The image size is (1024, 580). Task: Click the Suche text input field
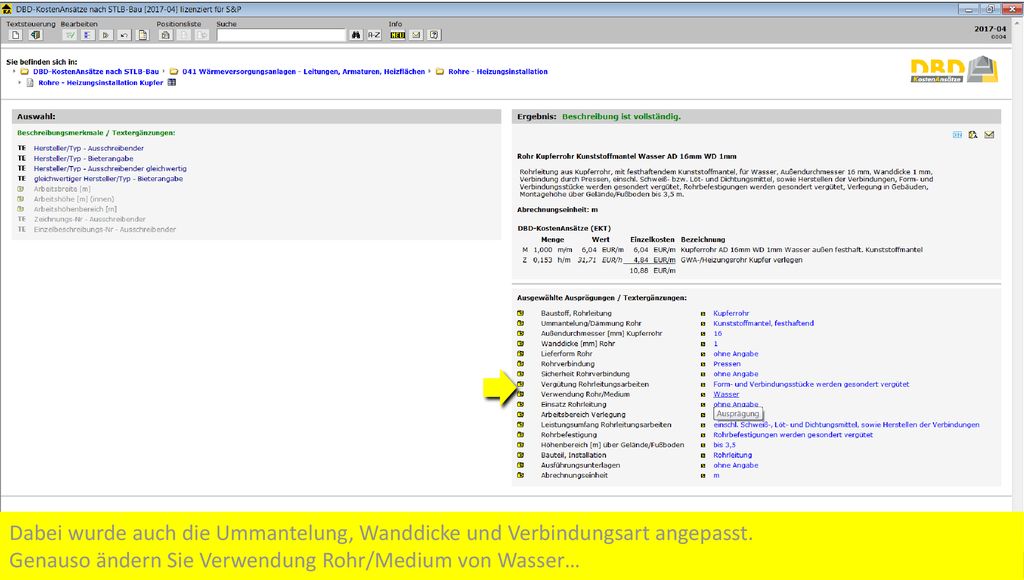tap(281, 35)
